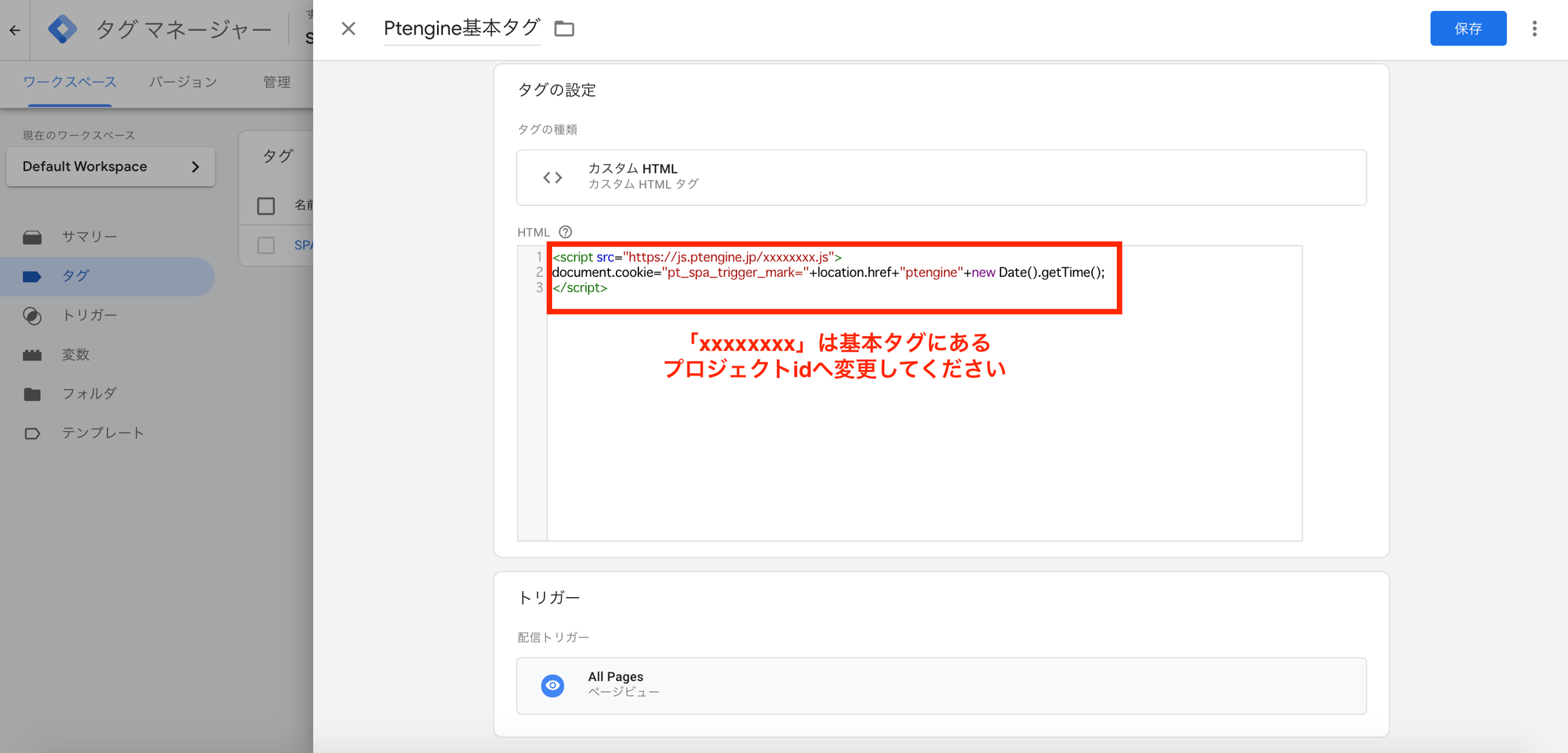Open テンプレート in the sidebar

(x=103, y=433)
